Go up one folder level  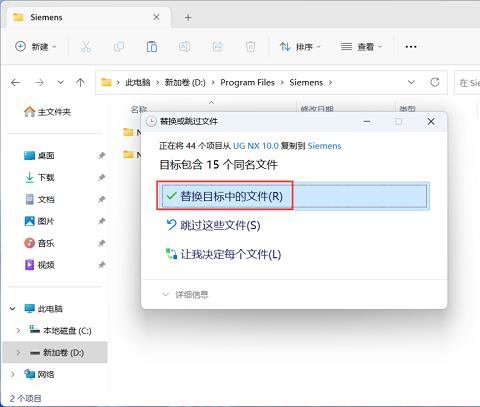80,82
